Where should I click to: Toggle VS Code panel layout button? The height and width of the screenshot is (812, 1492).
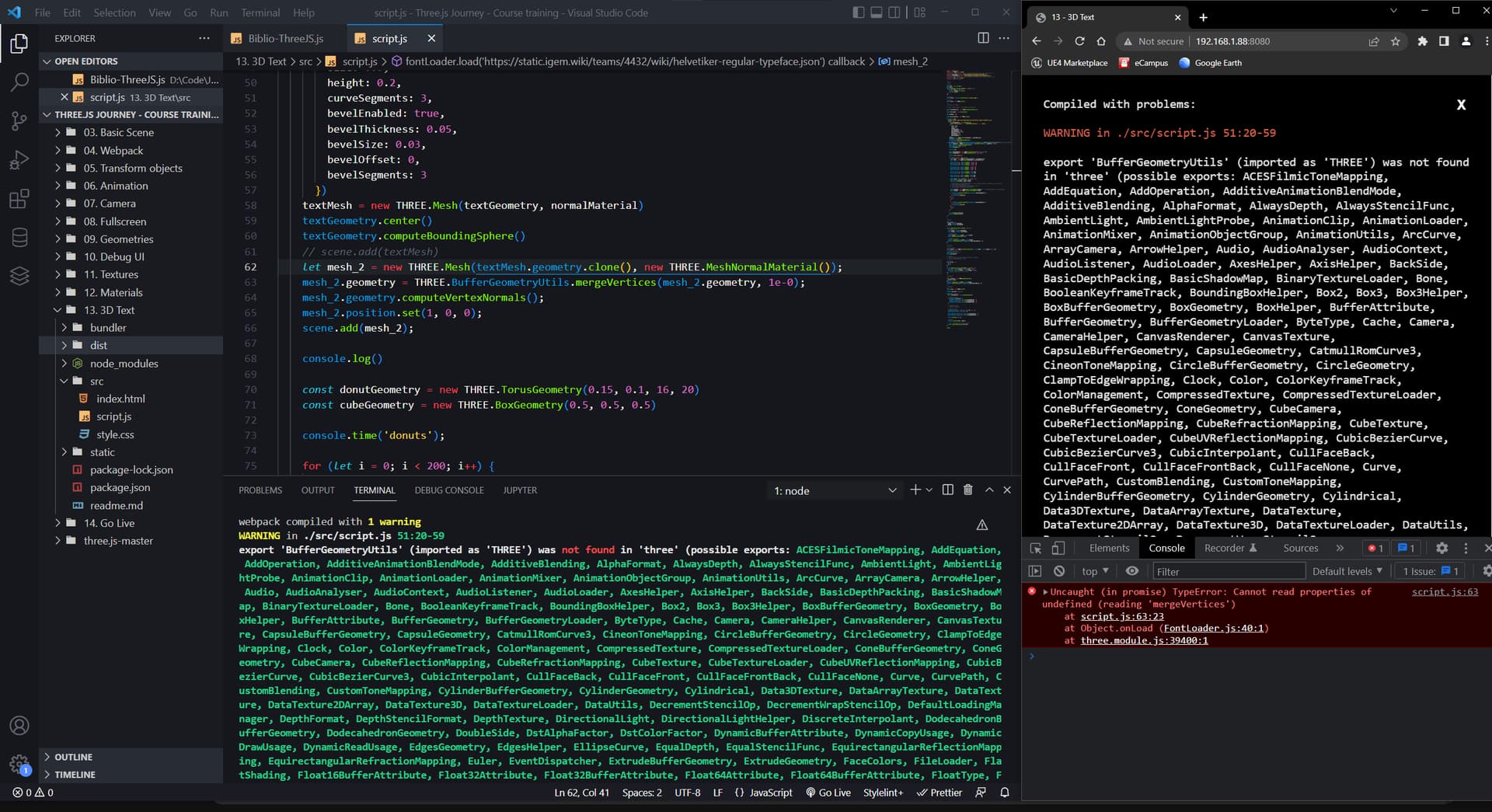[876, 12]
